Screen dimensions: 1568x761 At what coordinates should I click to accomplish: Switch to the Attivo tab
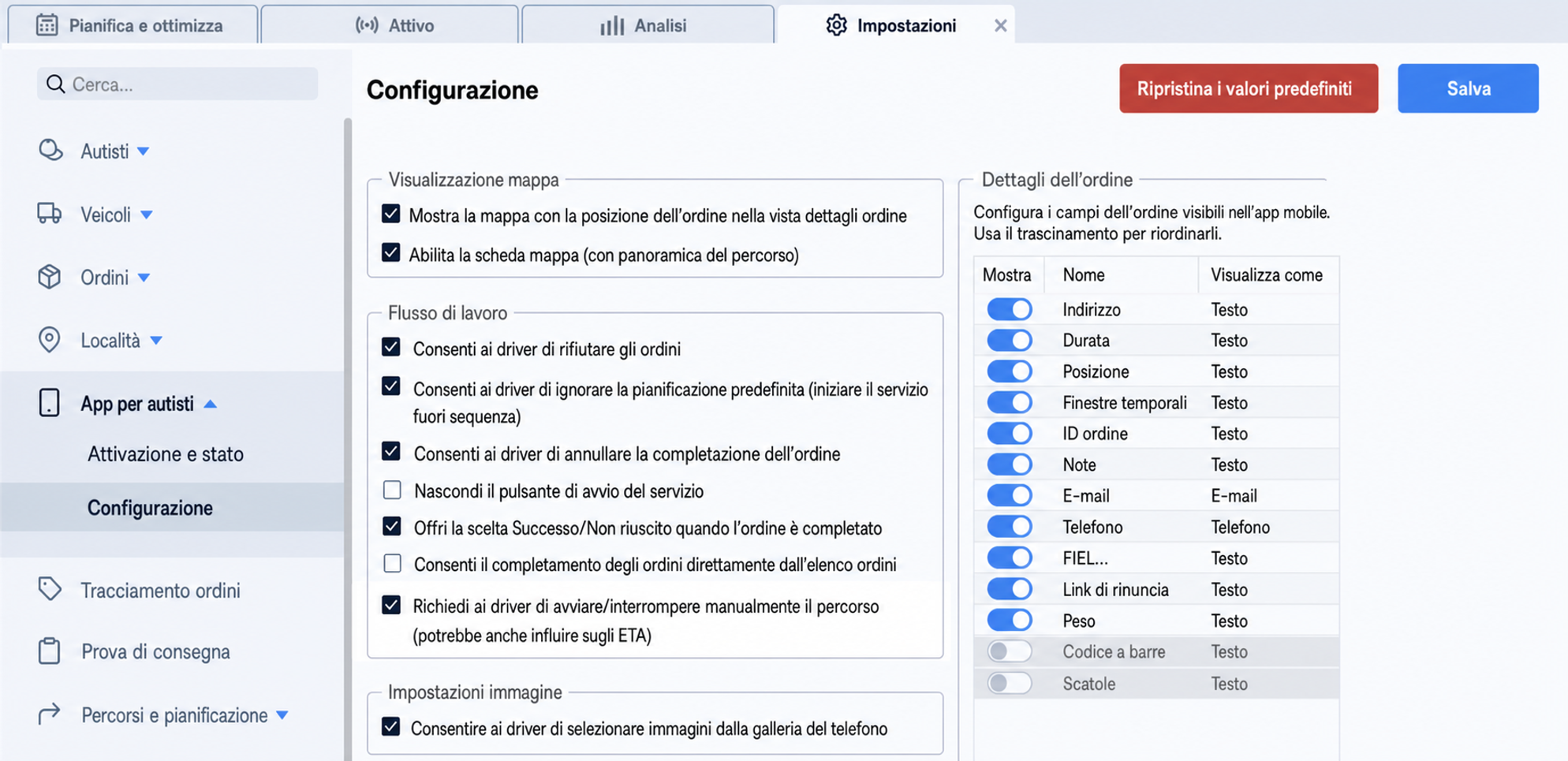[x=390, y=24]
